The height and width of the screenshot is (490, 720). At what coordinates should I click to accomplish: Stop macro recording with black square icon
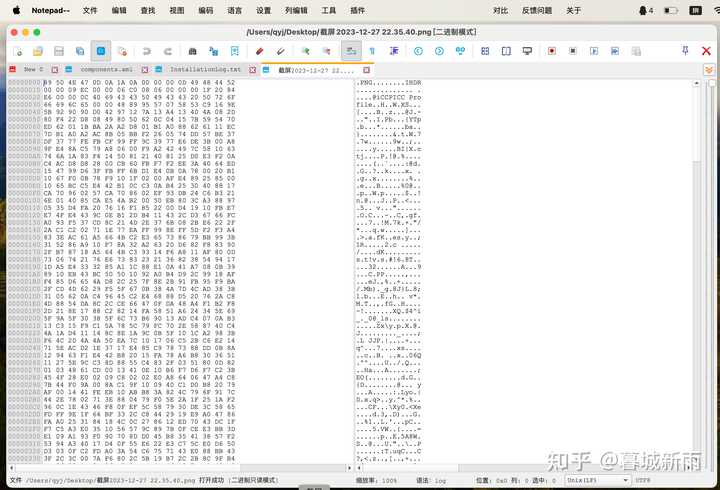(573, 51)
